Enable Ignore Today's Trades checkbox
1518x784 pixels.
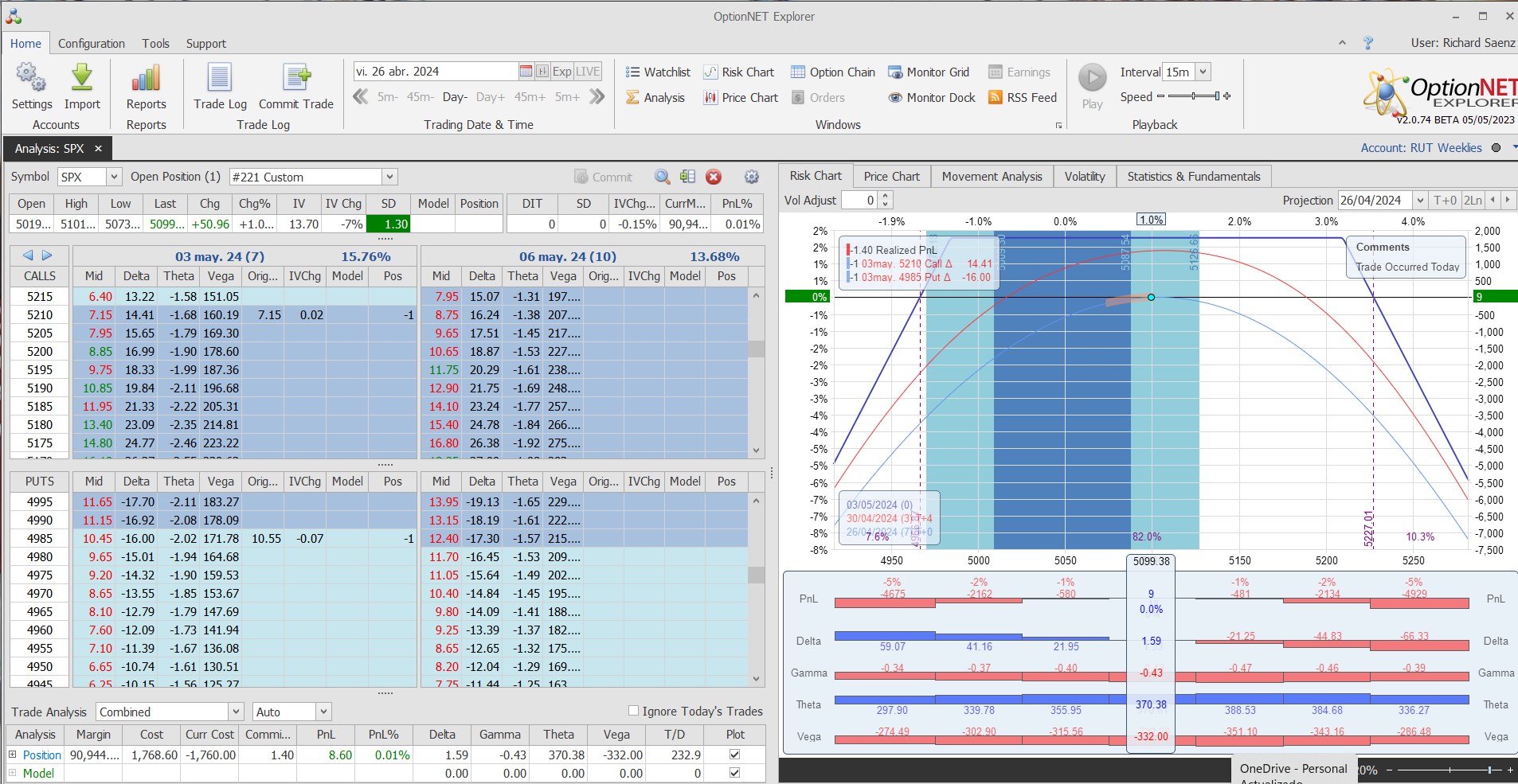(634, 711)
